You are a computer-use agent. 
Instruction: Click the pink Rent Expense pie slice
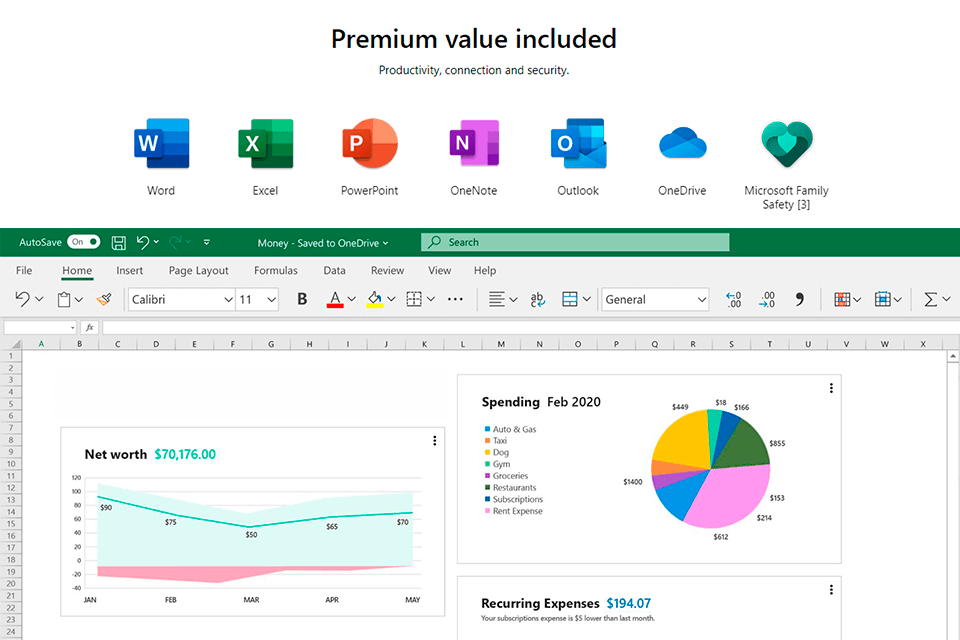[732, 499]
